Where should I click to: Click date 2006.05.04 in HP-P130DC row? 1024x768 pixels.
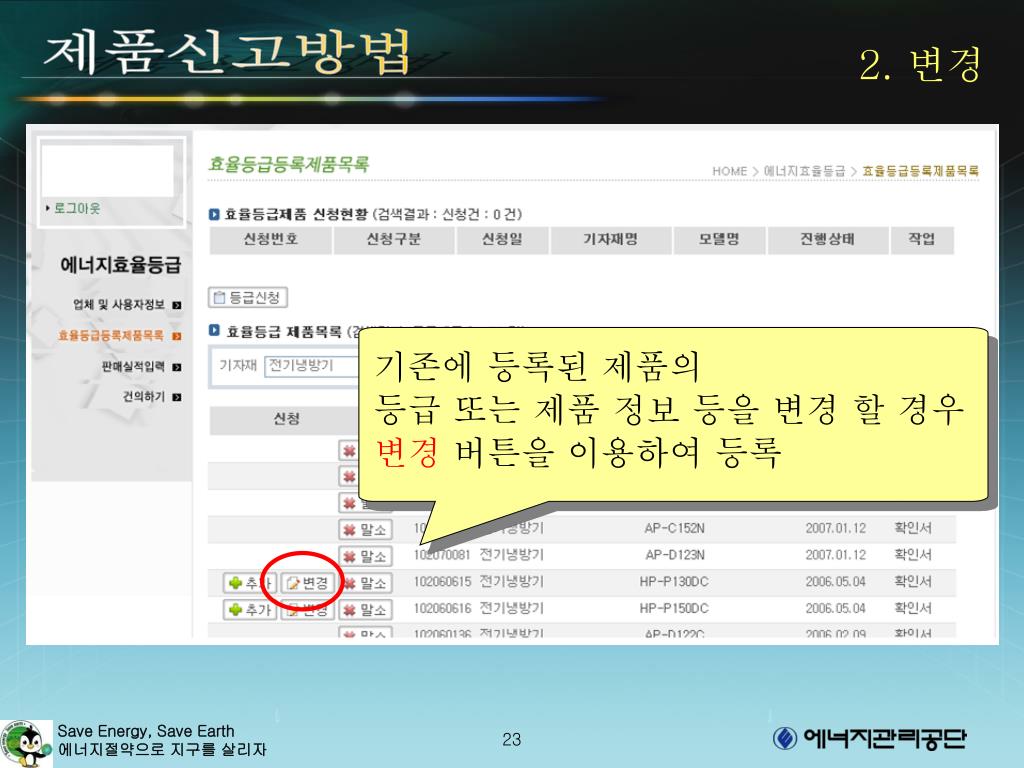point(835,581)
